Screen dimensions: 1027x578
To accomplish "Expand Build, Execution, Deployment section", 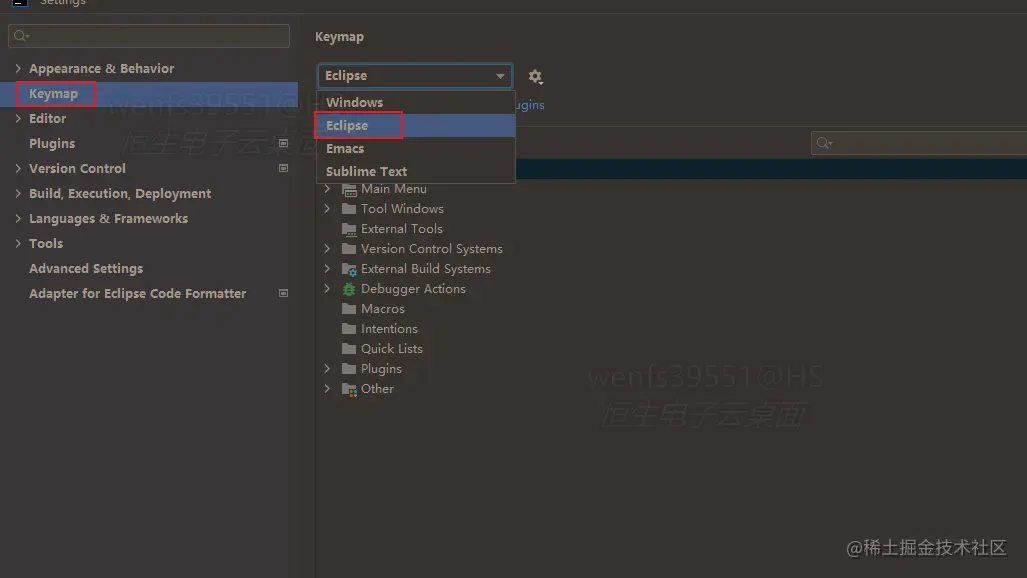I will 18,193.
